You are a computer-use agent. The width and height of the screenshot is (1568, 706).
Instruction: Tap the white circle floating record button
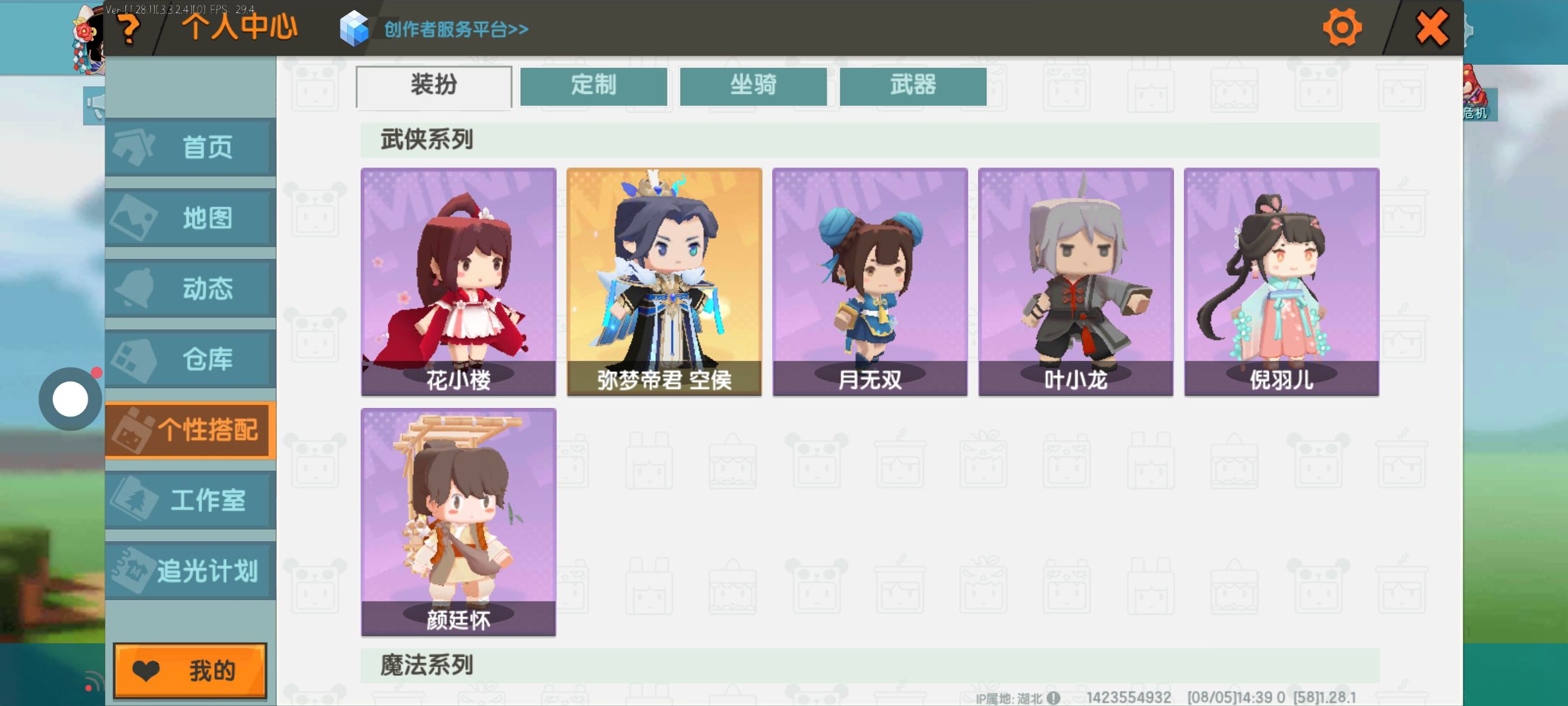pyautogui.click(x=71, y=399)
